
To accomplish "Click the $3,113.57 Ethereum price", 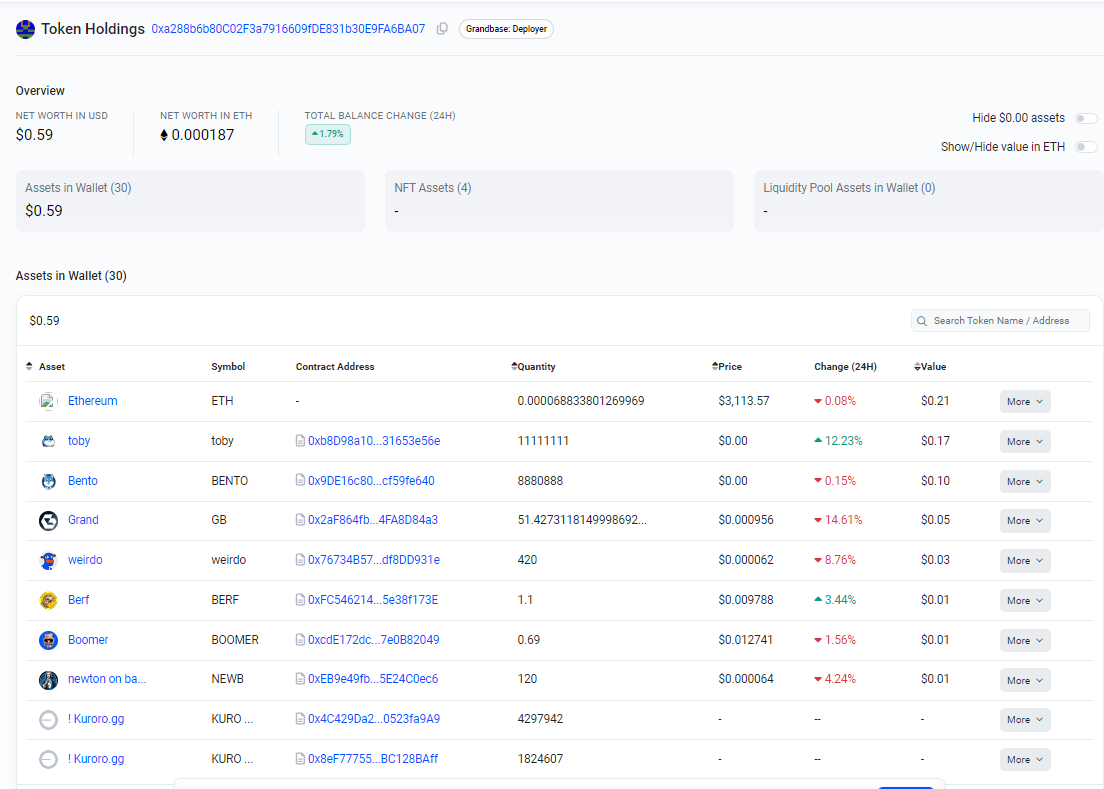I will click(x=744, y=400).
